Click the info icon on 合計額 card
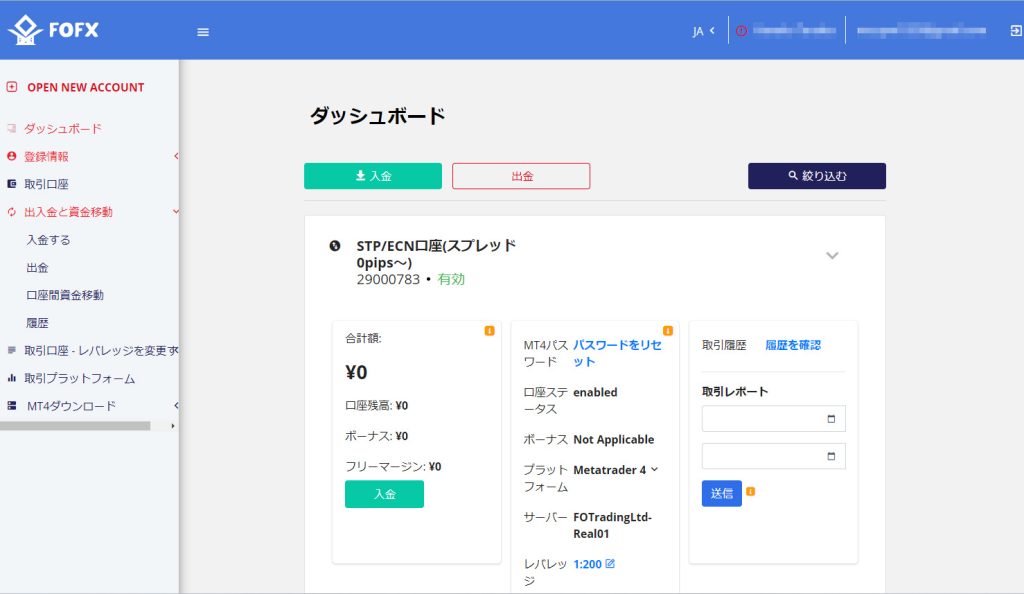This screenshot has width=1024, height=594. [x=489, y=331]
